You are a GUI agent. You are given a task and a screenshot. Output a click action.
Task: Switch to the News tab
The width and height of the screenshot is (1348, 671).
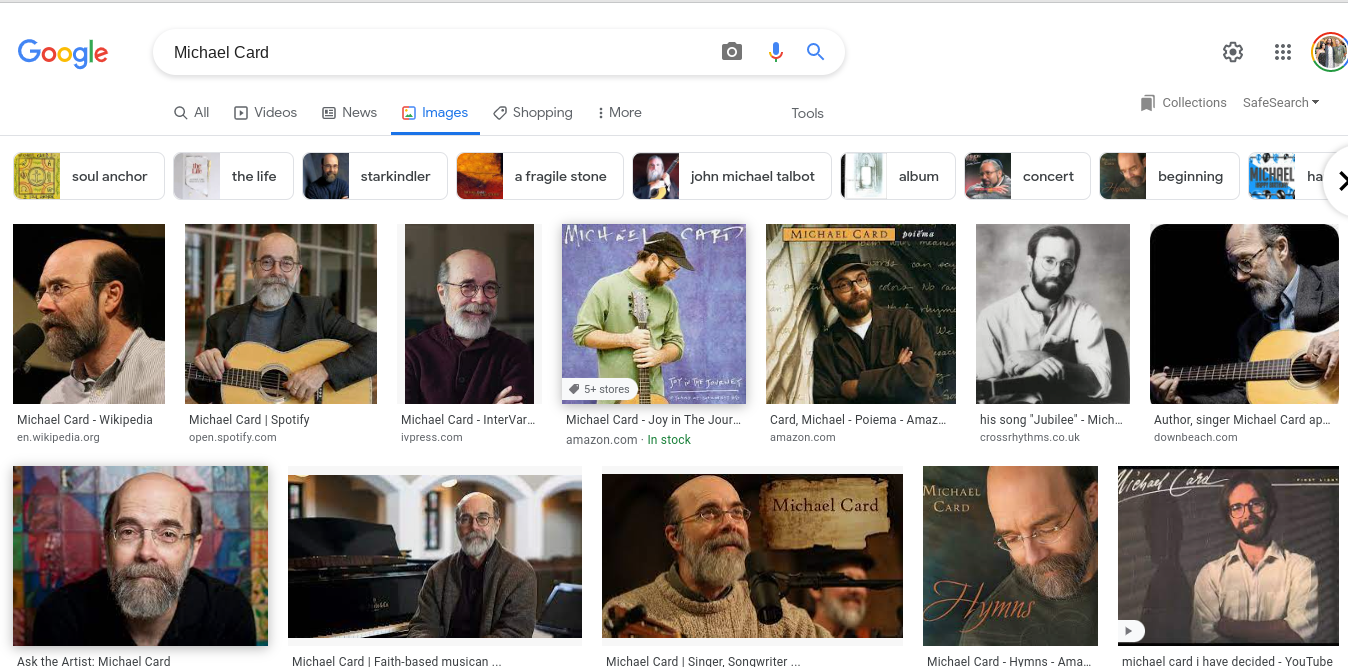(x=349, y=112)
